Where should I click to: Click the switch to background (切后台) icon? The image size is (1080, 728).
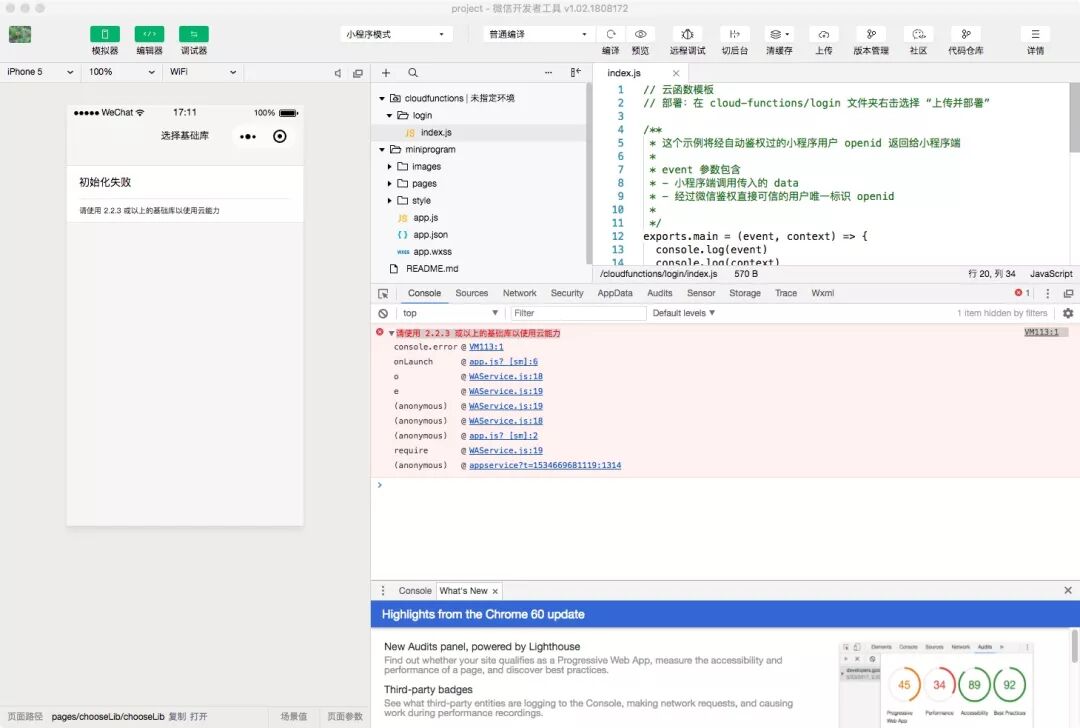coord(735,34)
